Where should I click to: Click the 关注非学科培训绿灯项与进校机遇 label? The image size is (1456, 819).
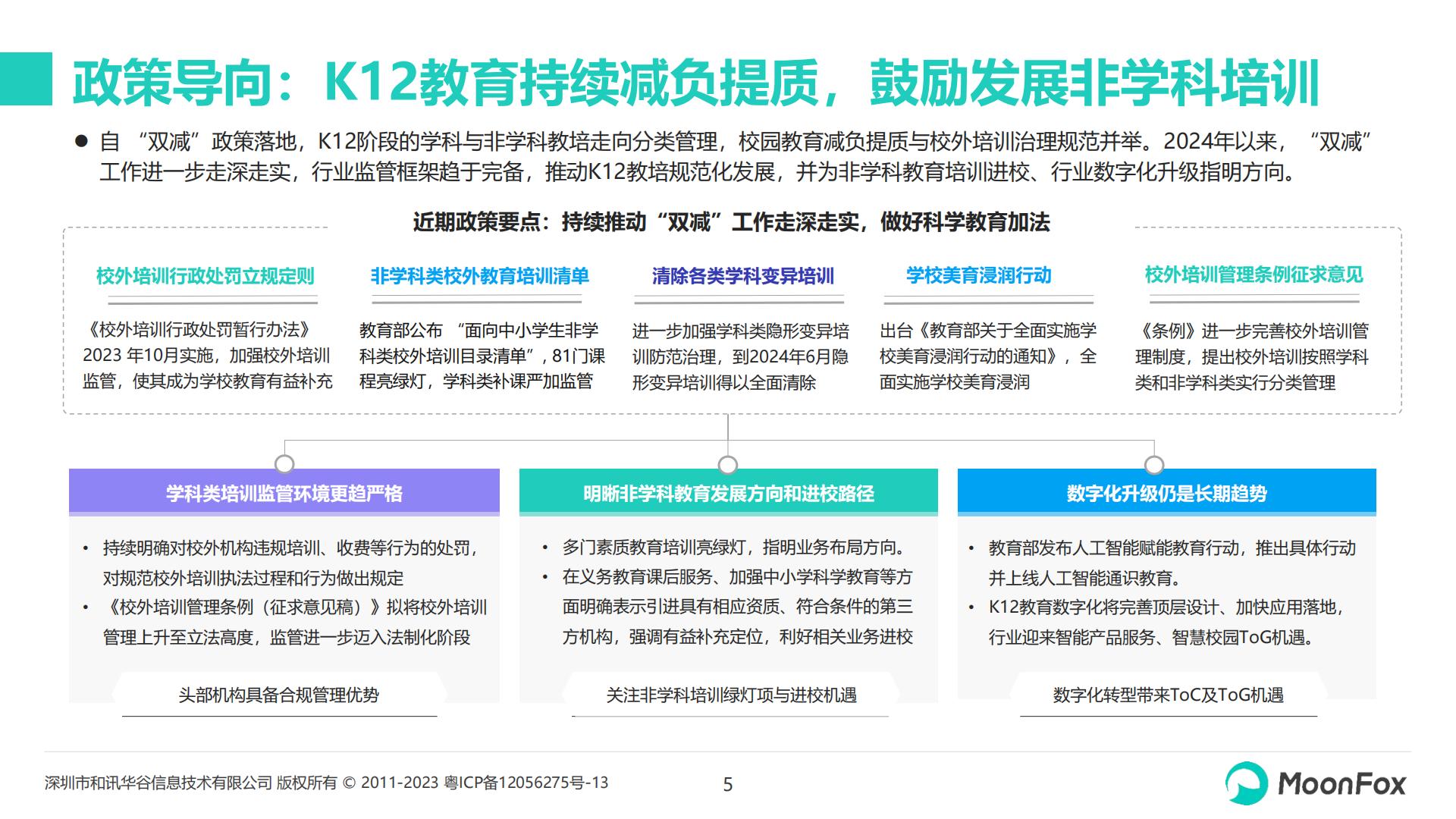[x=731, y=695]
